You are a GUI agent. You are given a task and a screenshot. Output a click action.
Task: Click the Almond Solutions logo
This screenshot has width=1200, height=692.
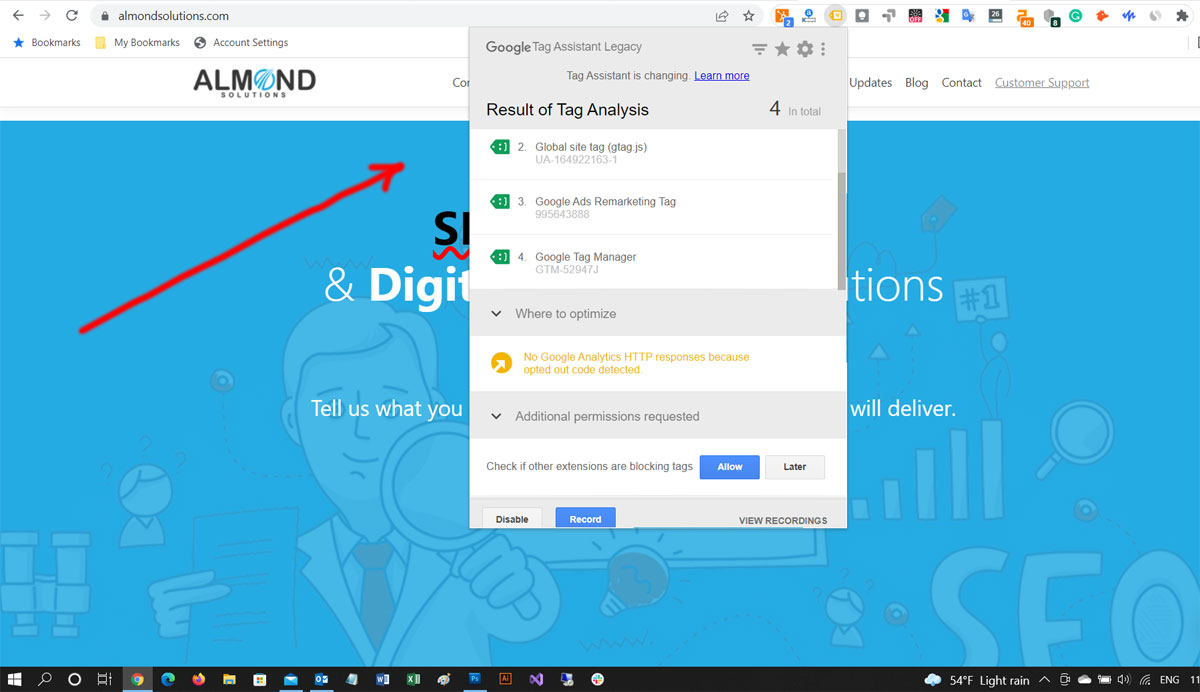tap(254, 82)
